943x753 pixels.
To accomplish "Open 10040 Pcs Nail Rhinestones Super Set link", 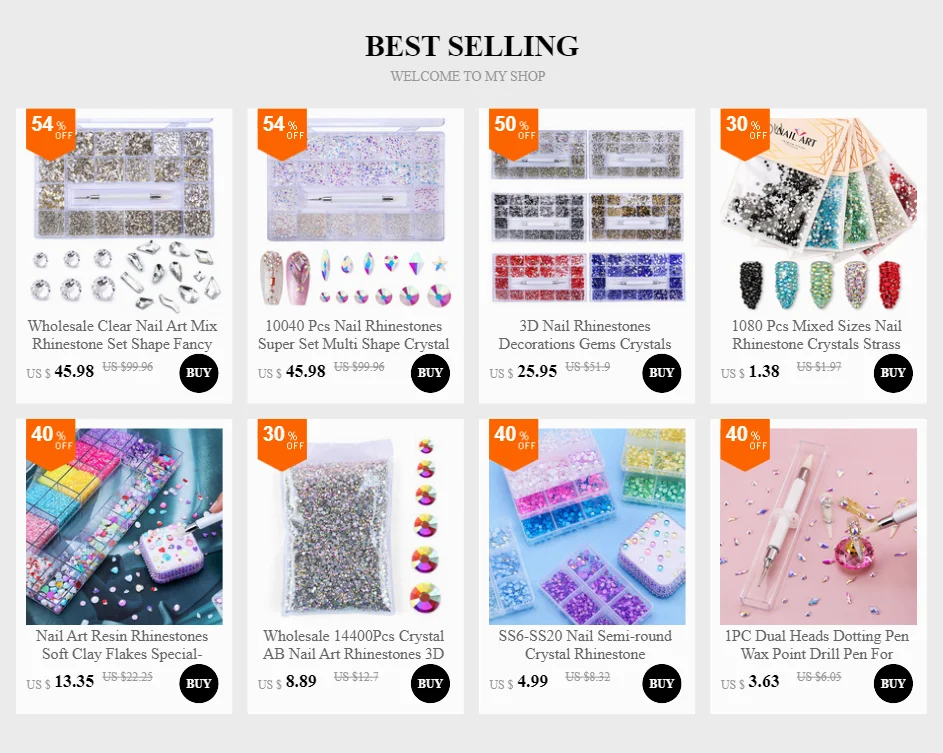I will click(x=354, y=335).
